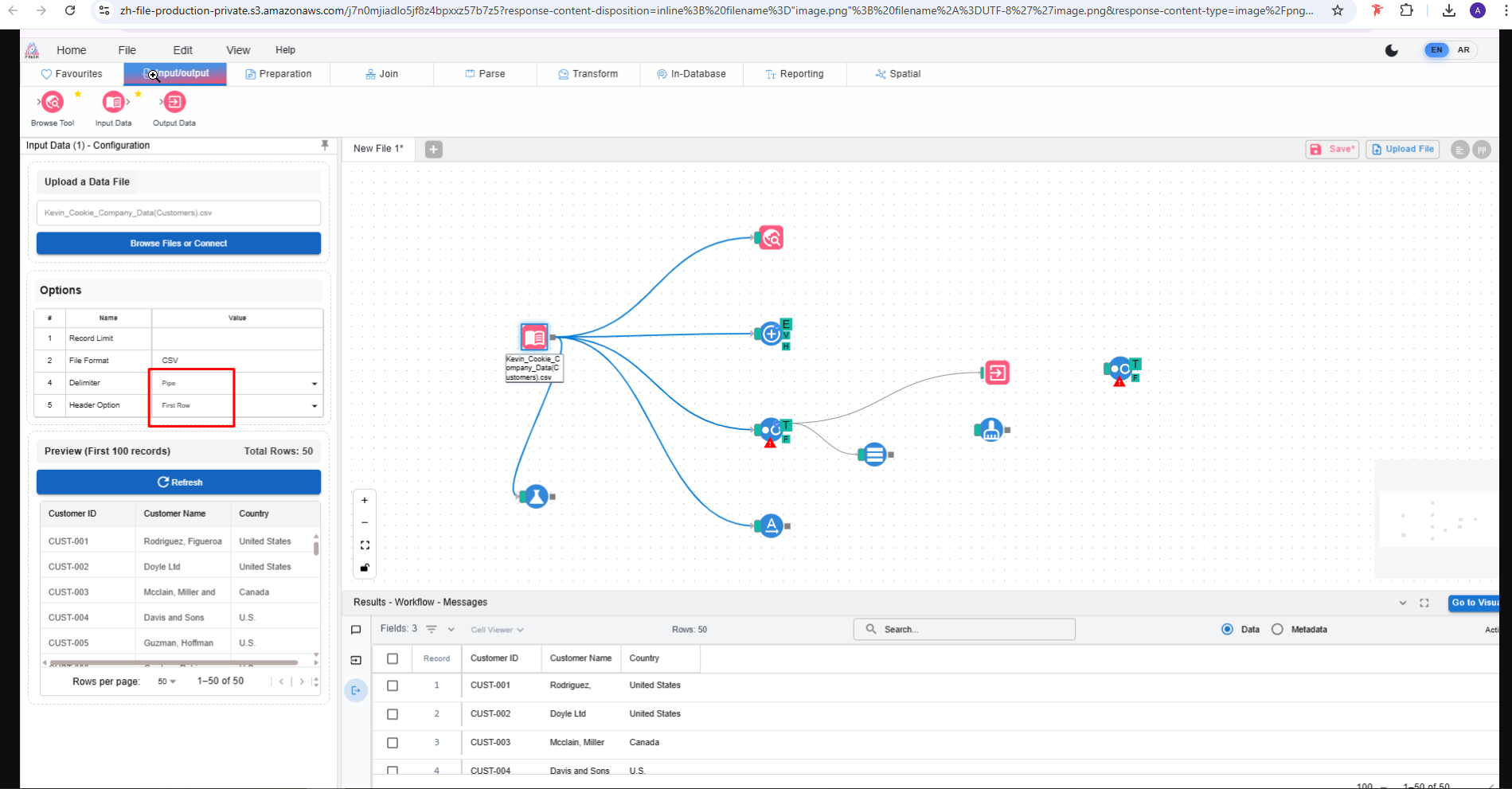Click the add new file tab button
This screenshot has width=1512, height=789.
[x=433, y=150]
